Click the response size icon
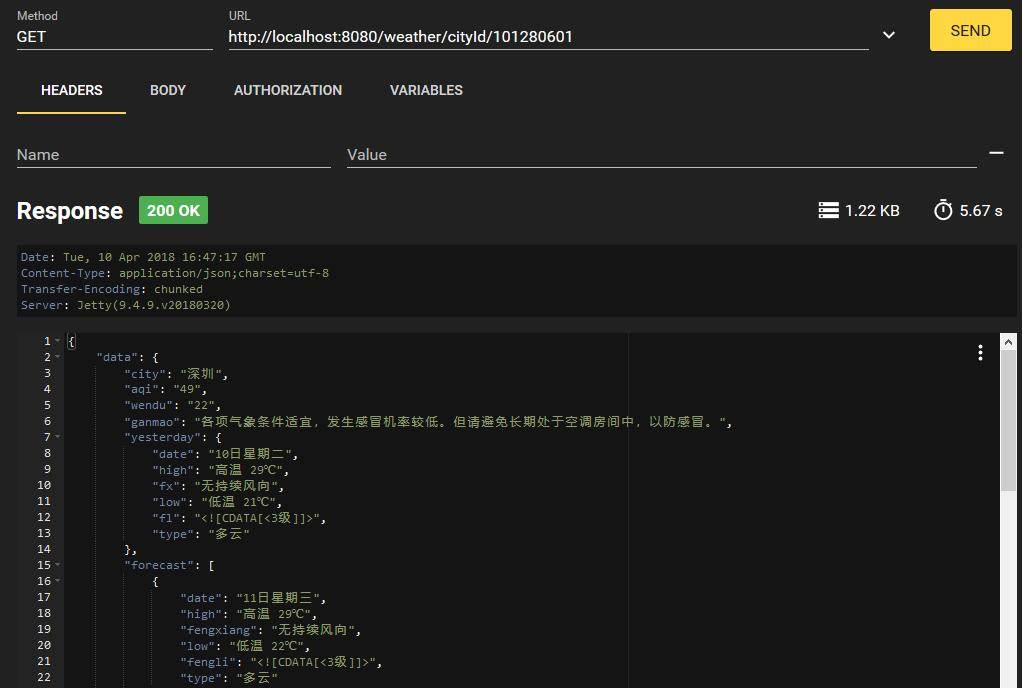The width and height of the screenshot is (1022, 688). click(x=828, y=210)
